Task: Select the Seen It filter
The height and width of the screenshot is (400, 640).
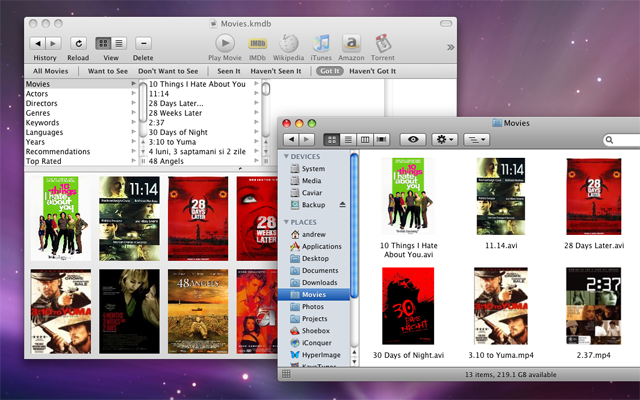Action: click(229, 71)
